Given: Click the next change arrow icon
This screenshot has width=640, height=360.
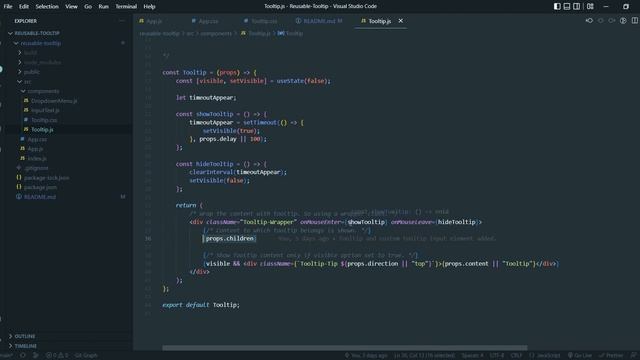Looking at the screenshot, I should (611, 21).
